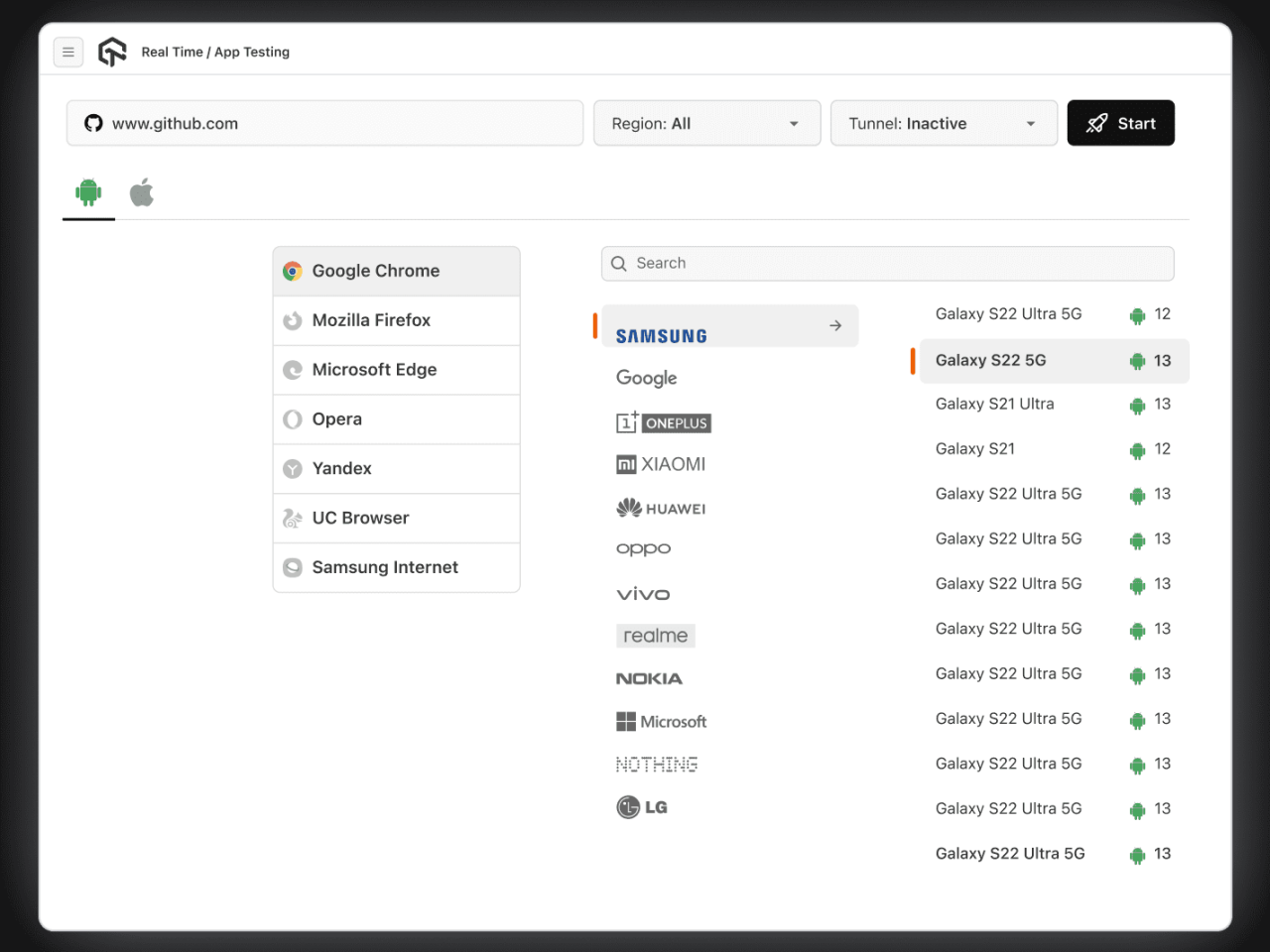Image resolution: width=1270 pixels, height=952 pixels.
Task: Click the GitHub icon in URL field
Action: click(x=93, y=123)
